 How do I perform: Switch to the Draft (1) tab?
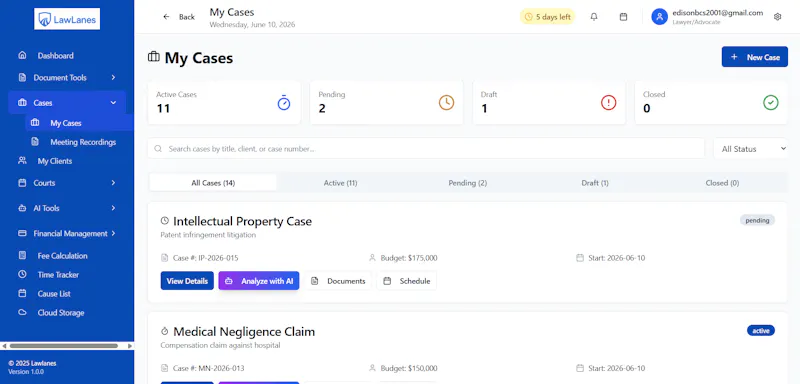(595, 183)
